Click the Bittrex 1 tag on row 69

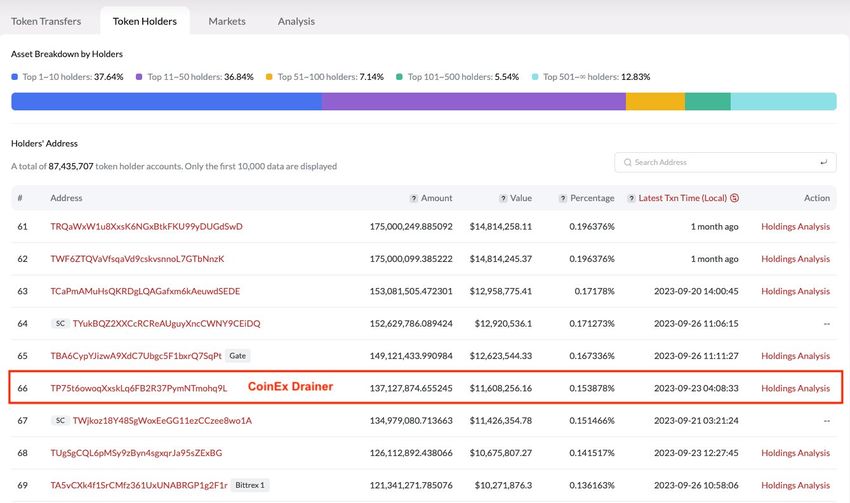point(250,486)
